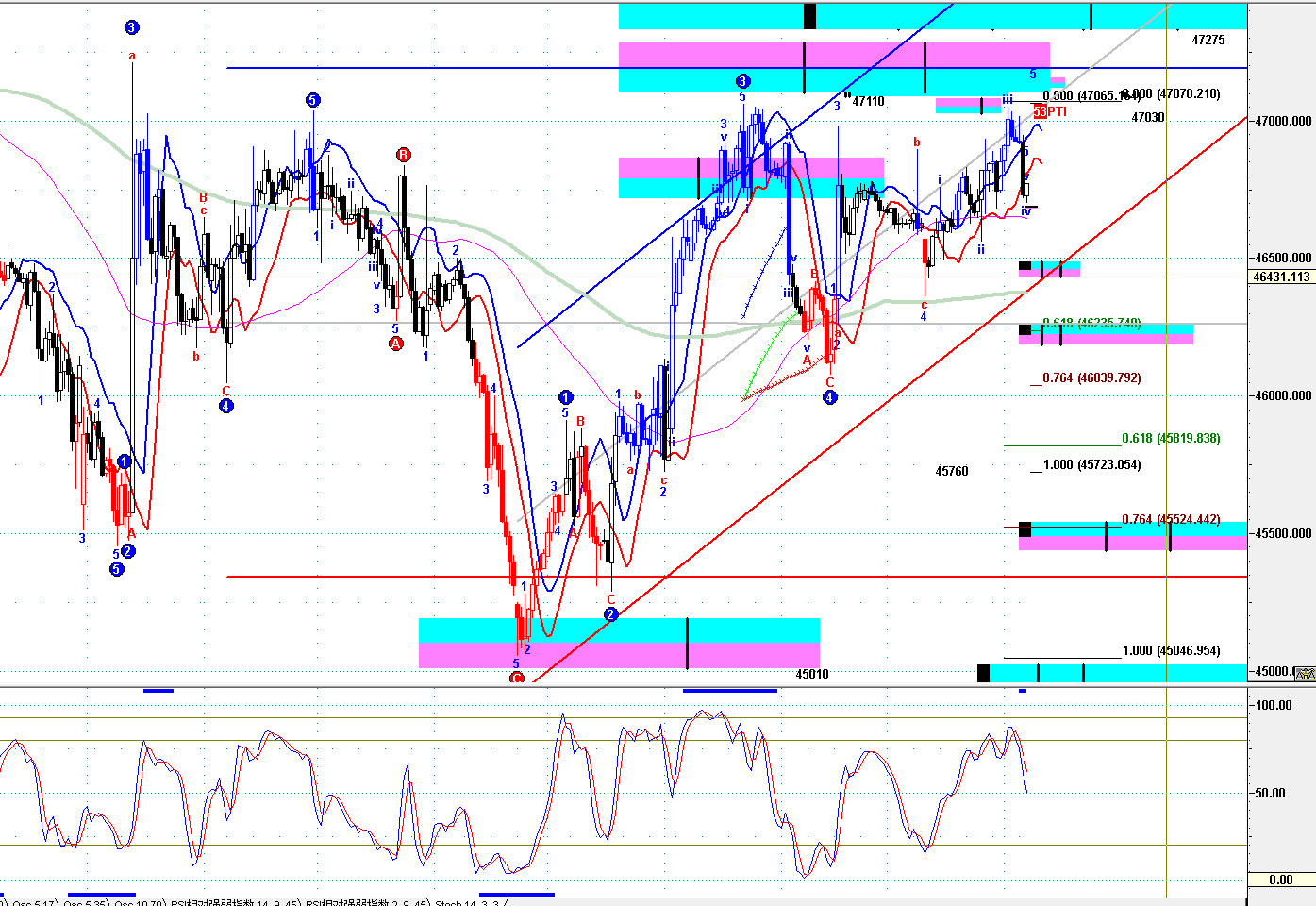Image resolution: width=1316 pixels, height=906 pixels.
Task: Select the red circled A wave label
Action: (395, 344)
